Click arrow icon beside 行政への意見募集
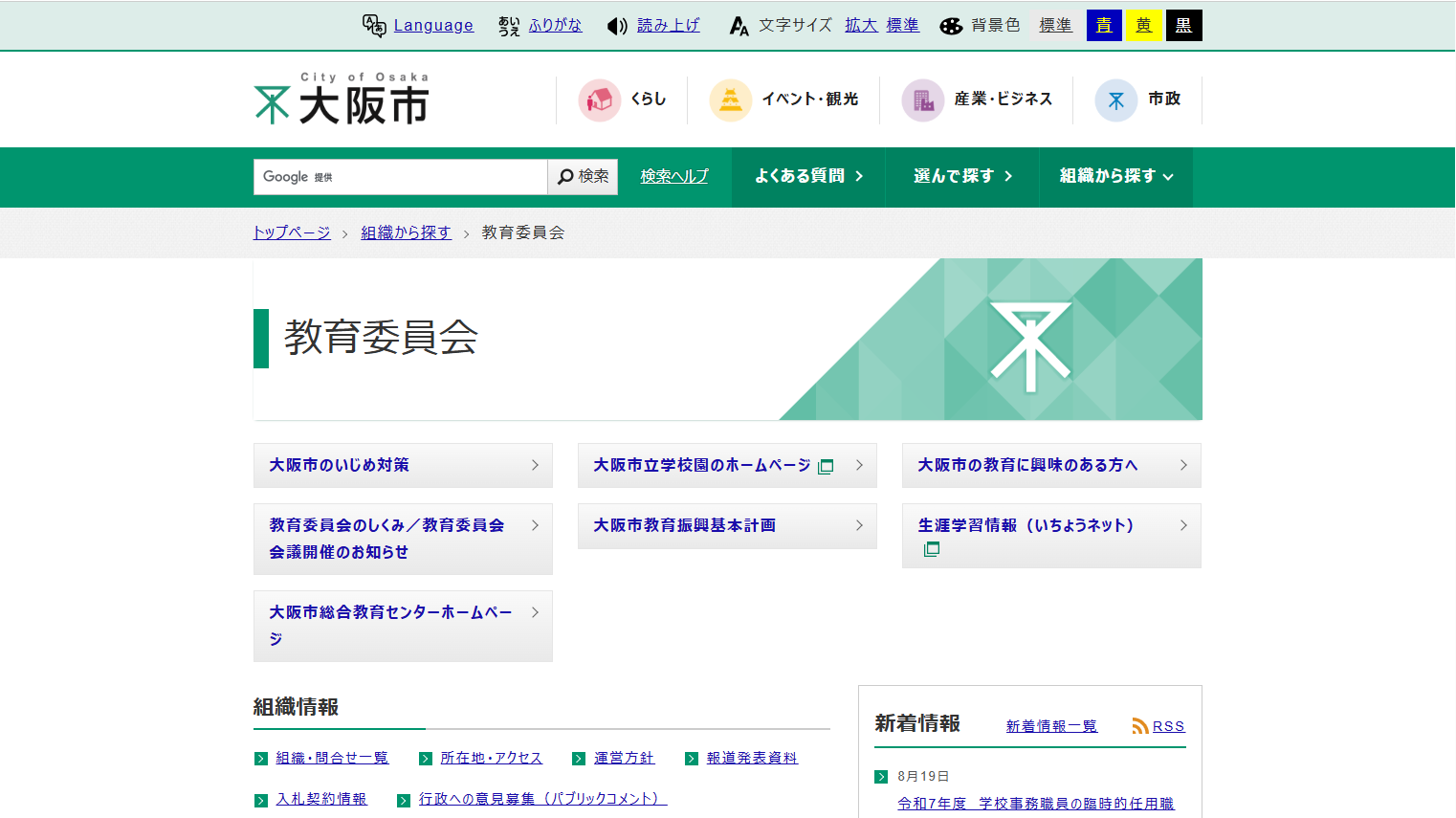Screen dimensions: 1456x818 click(404, 800)
